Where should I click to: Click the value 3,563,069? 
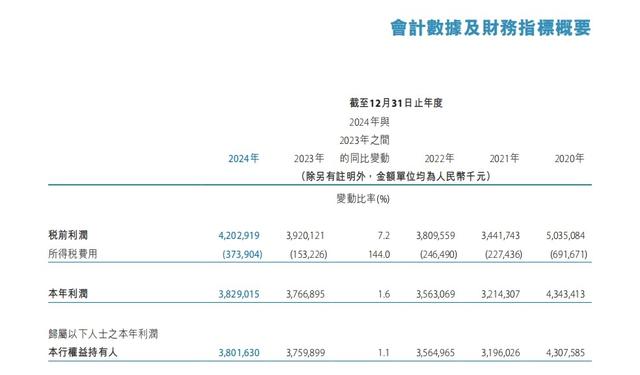436,294
